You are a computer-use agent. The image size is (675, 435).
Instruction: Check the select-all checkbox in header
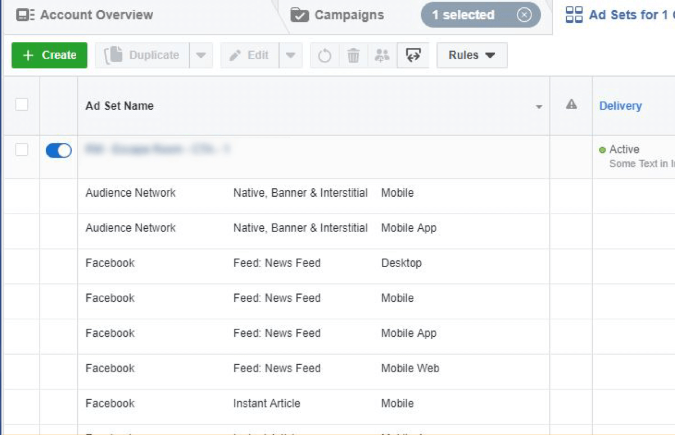[22, 105]
